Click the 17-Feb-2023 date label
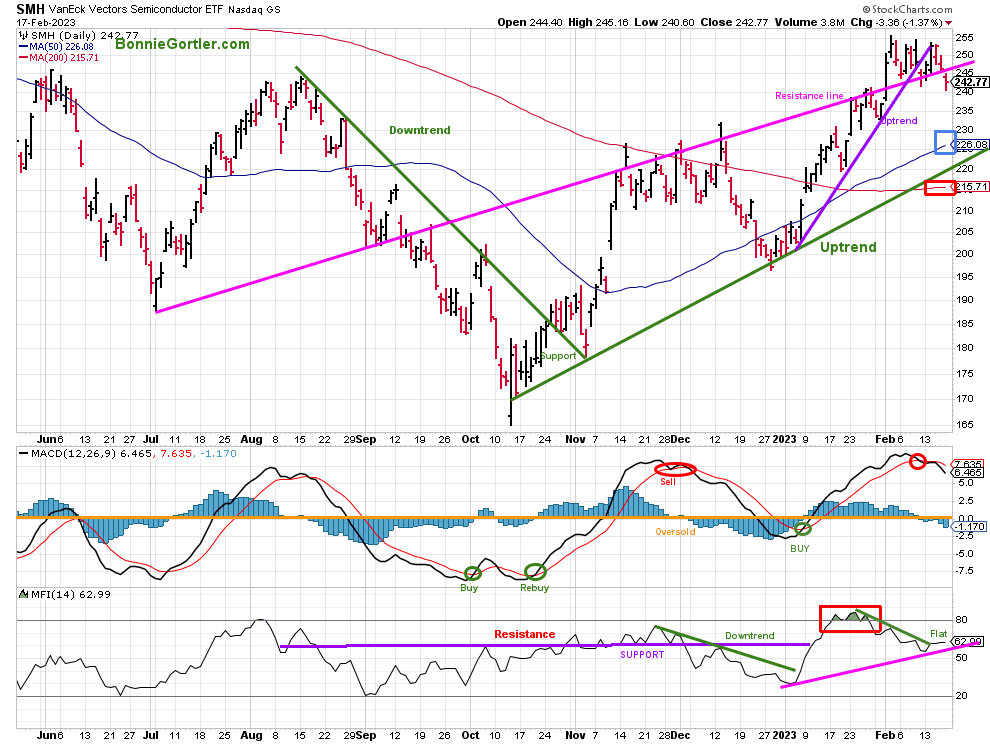This screenshot has height=744, width=990. [x=45, y=23]
